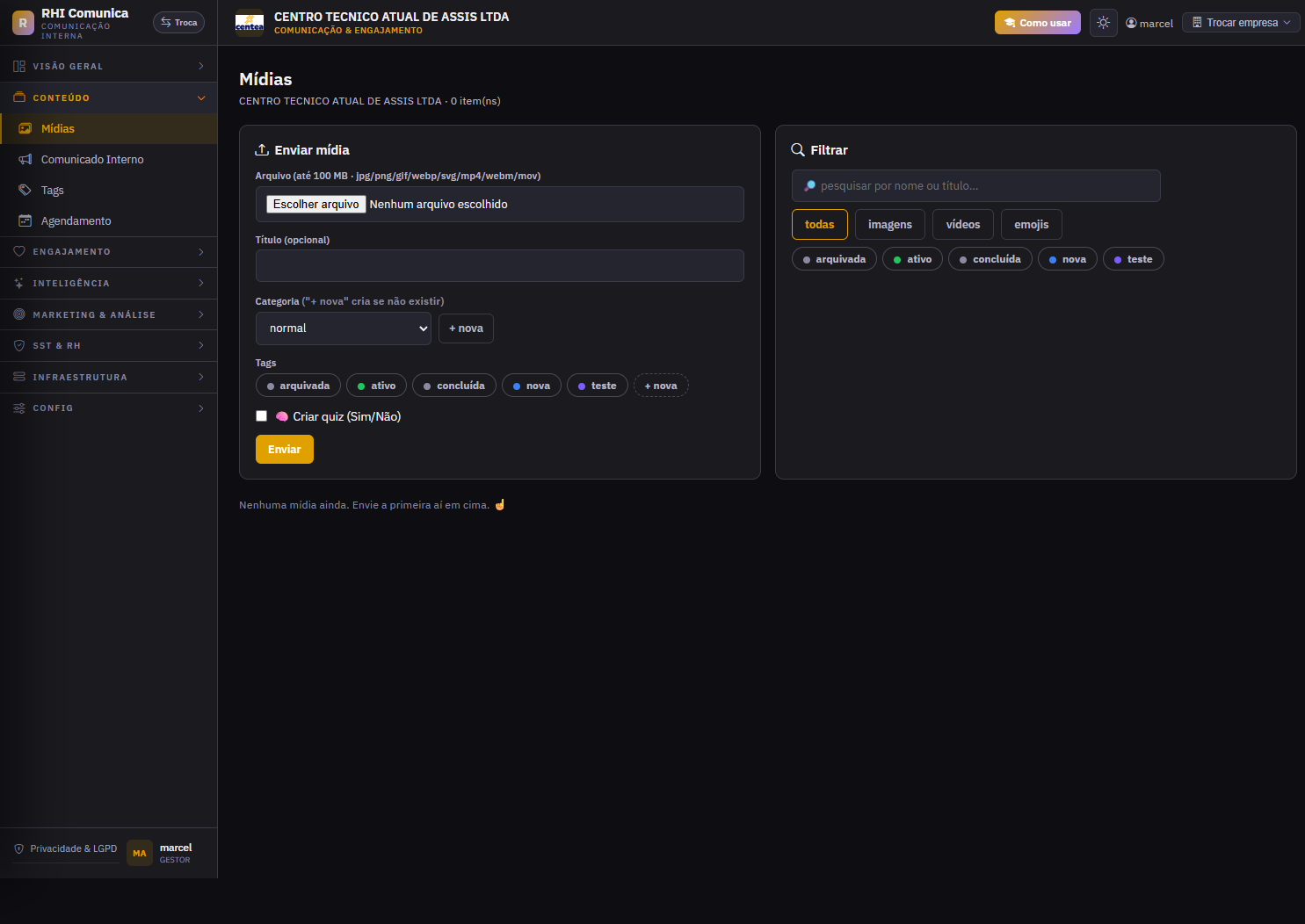Image resolution: width=1305 pixels, height=924 pixels.
Task: Filter by teste tag in Filtrar panel
Action: coord(1134,259)
